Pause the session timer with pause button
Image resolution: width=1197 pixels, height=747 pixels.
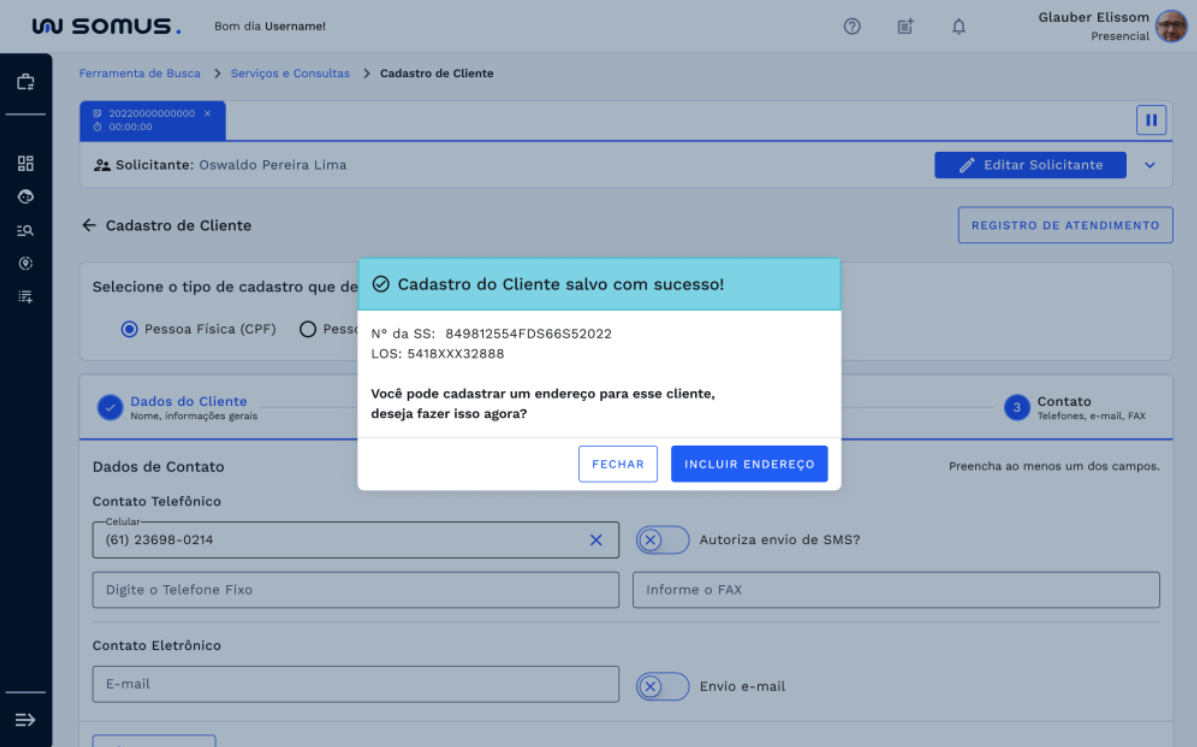(x=1151, y=120)
